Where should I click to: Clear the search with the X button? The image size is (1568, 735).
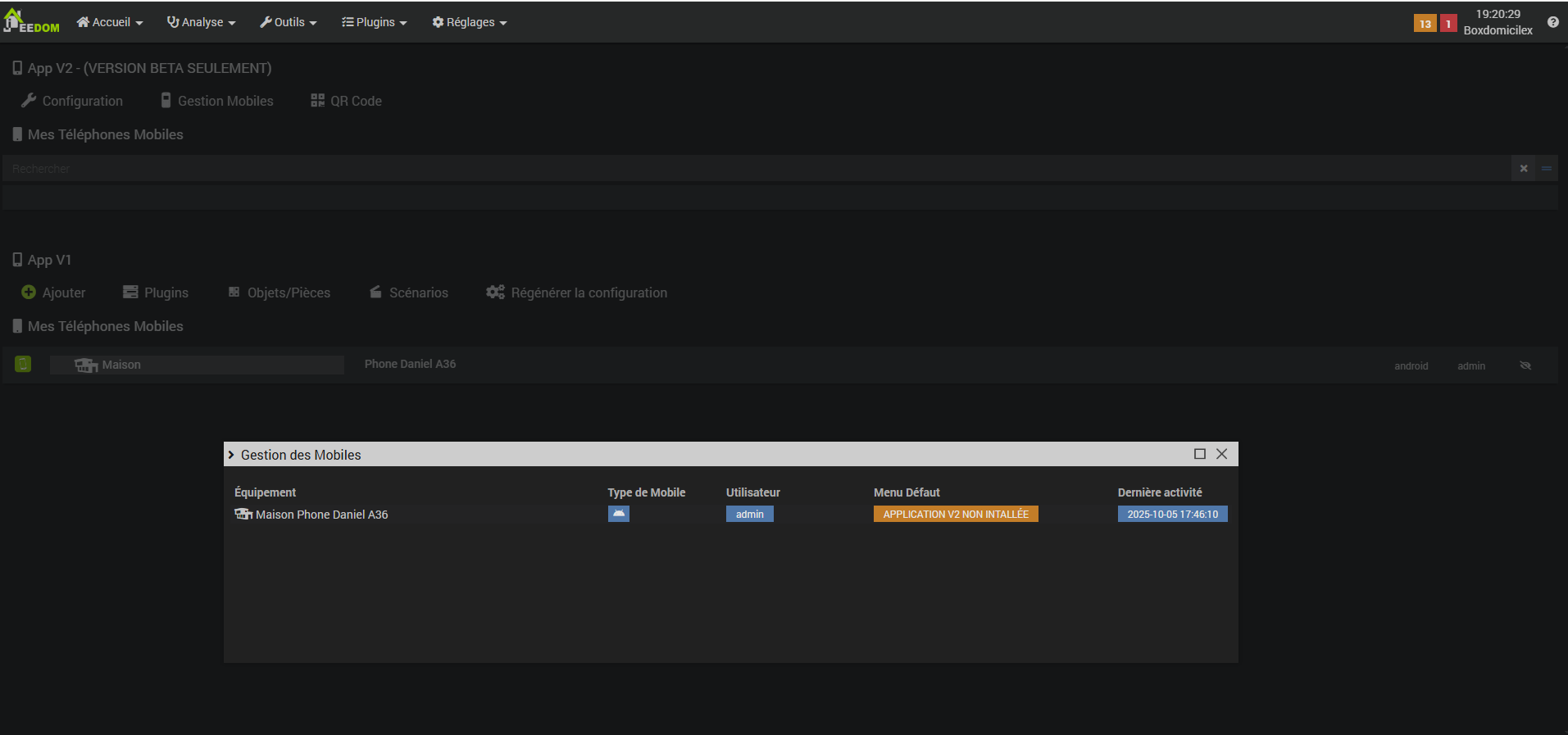1523,169
